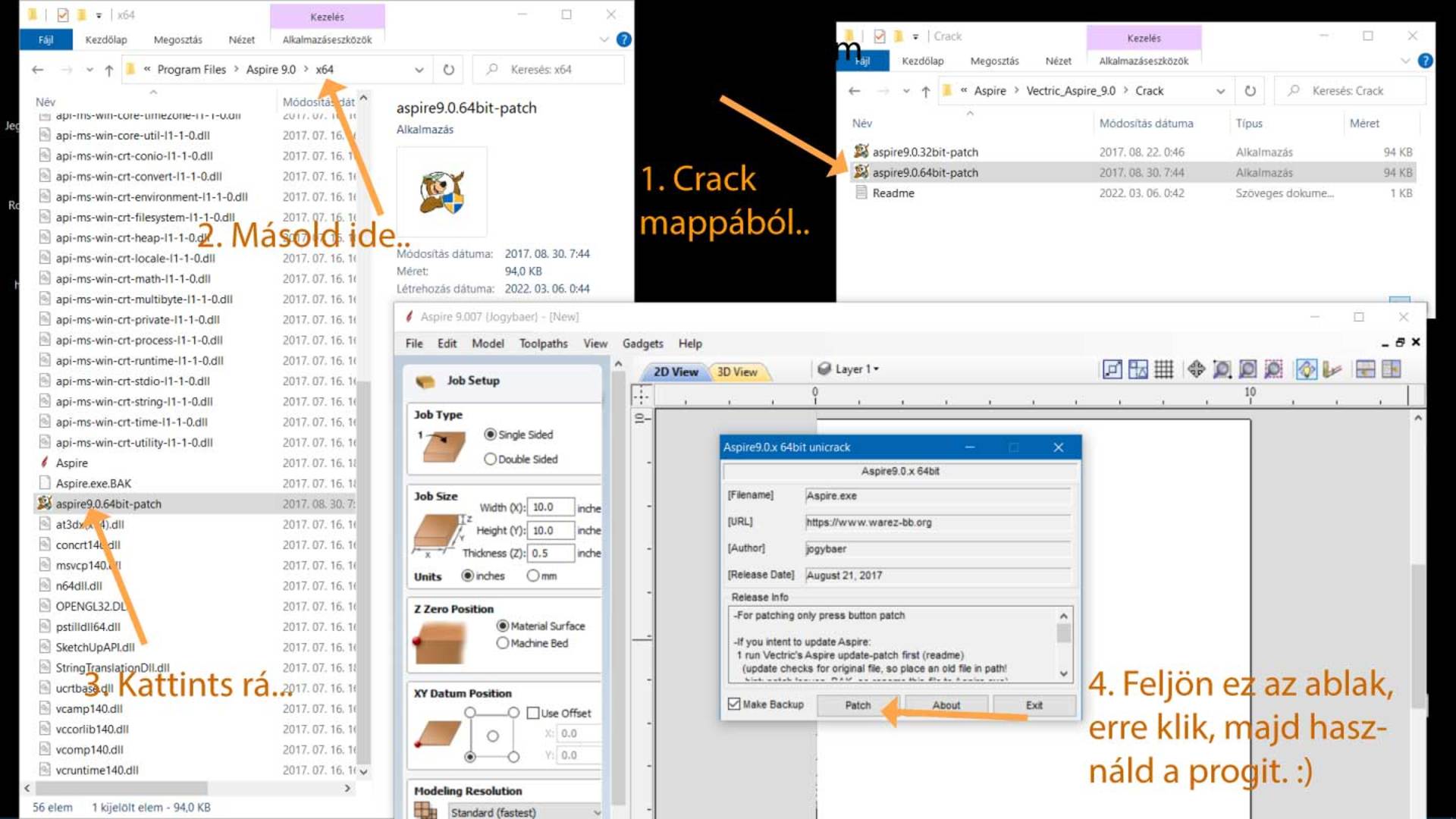Open the File menu in Aspire
Screen dimensions: 1456x819
(414, 344)
